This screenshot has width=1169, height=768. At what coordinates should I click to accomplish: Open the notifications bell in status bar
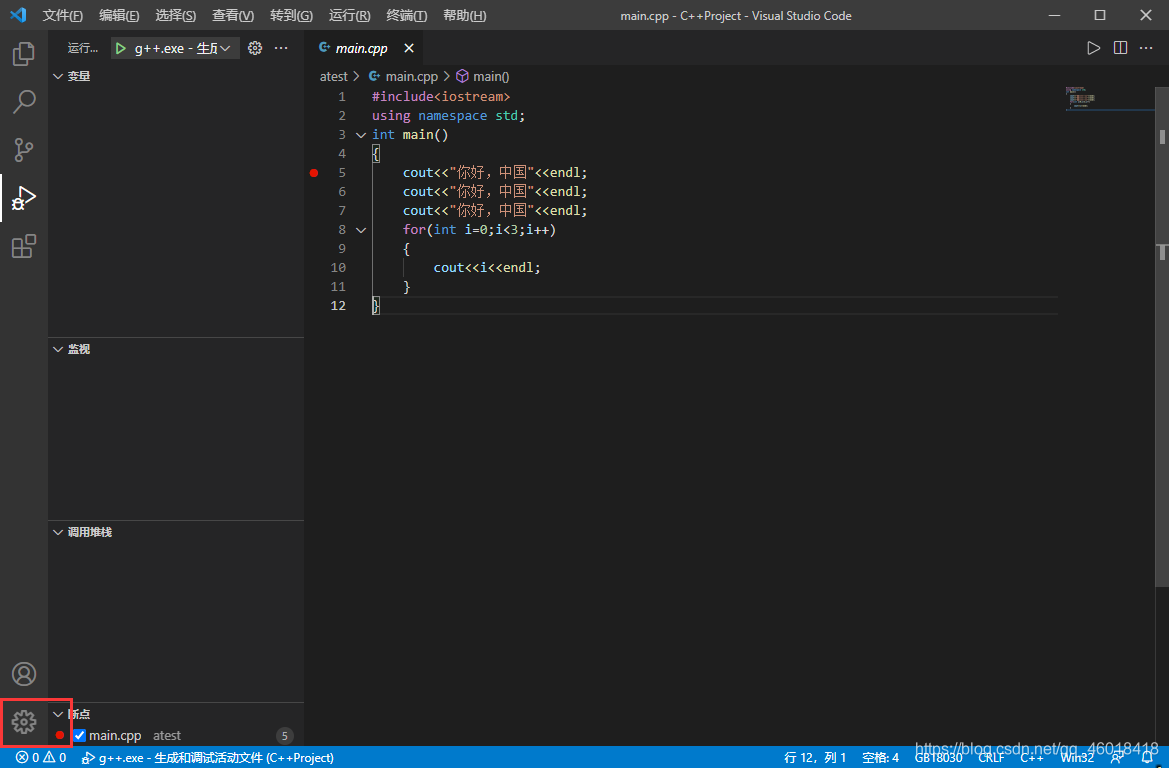(1147, 758)
